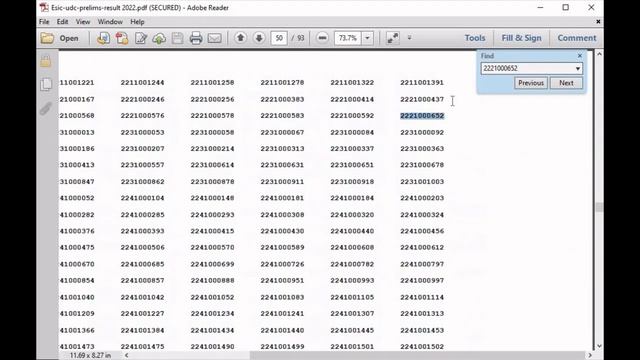The height and width of the screenshot is (360, 640).
Task: Click the Zoom out minus button
Action: pos(322,38)
